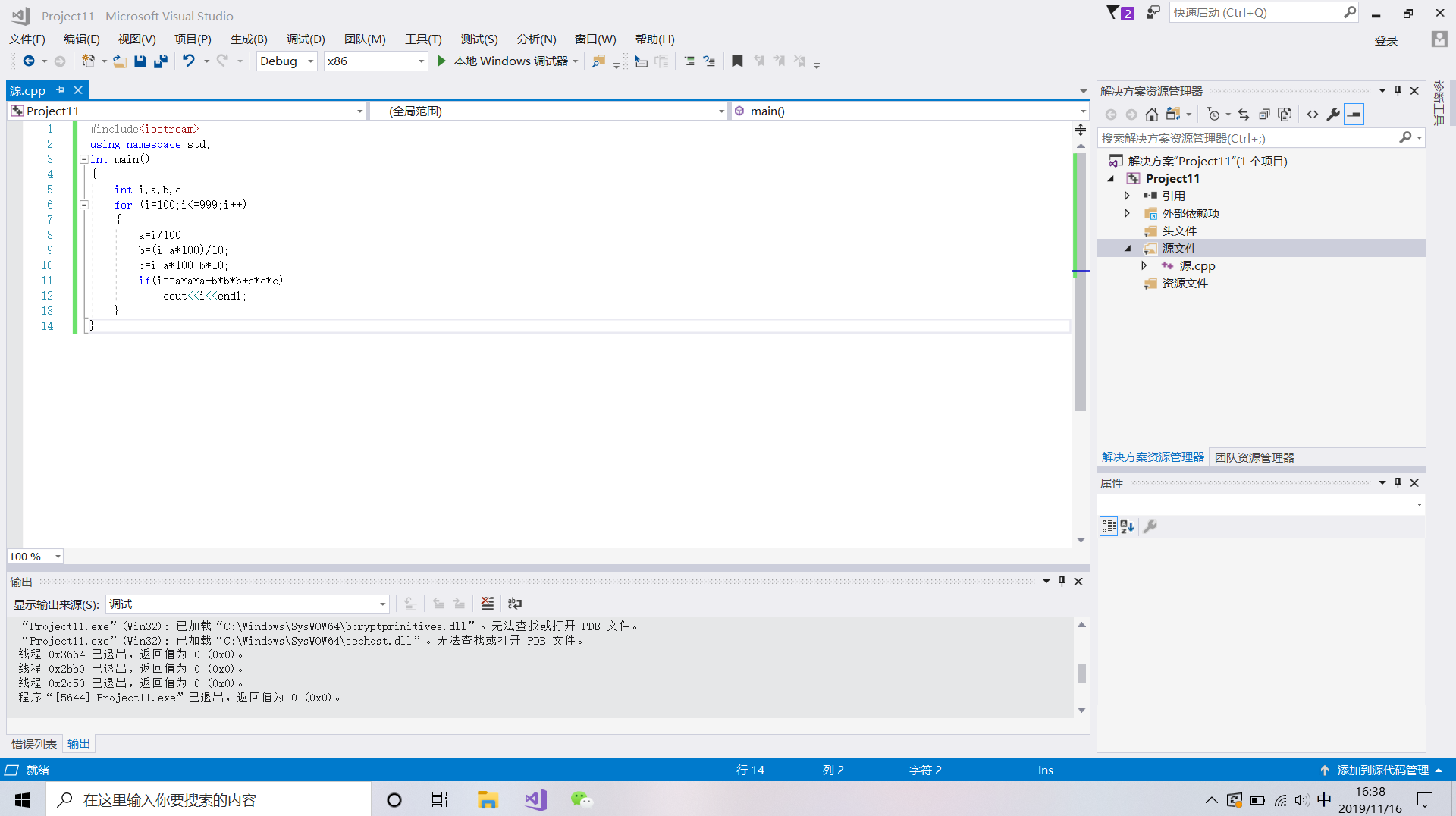
Task: Toggle auto-hide pin for the Output panel
Action: (1062, 582)
